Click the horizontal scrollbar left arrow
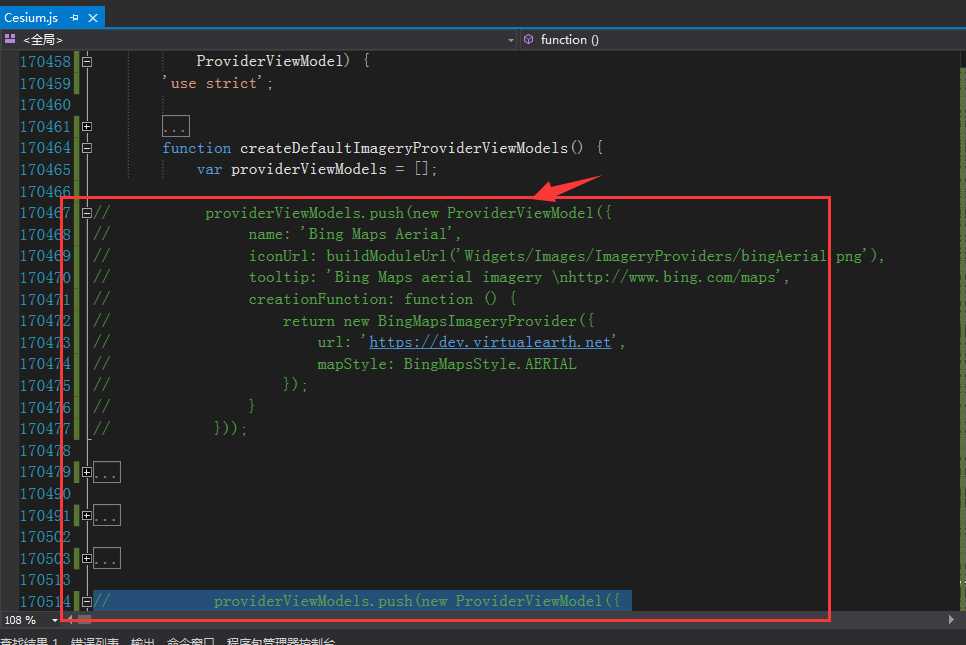The height and width of the screenshot is (645, 966). pos(69,619)
